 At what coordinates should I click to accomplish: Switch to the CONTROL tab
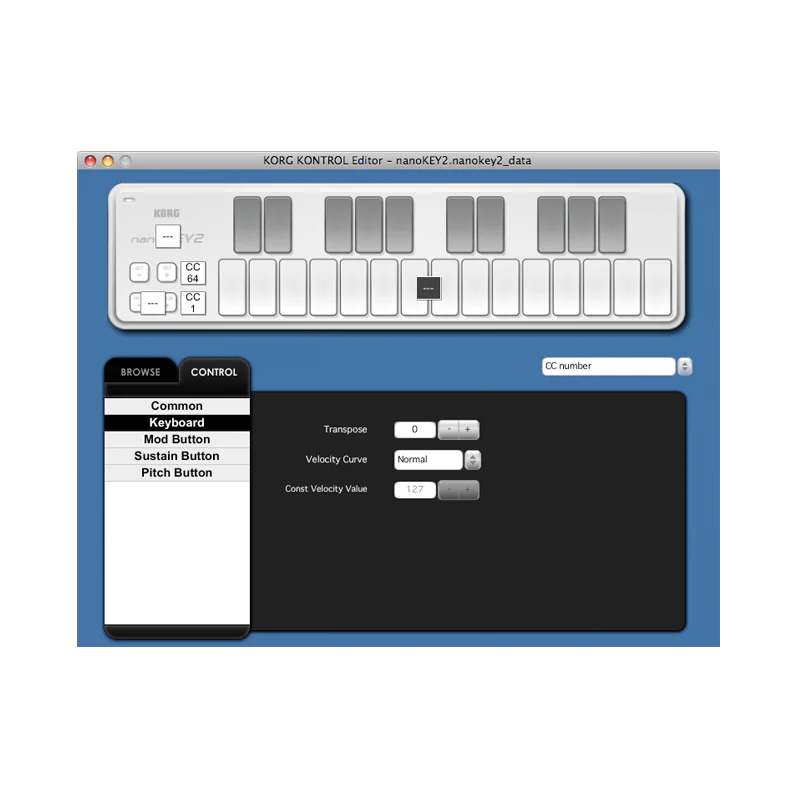pyautogui.click(x=214, y=372)
